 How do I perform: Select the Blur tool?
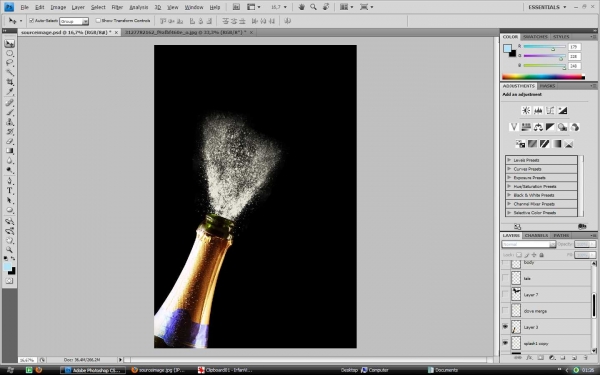[x=10, y=161]
